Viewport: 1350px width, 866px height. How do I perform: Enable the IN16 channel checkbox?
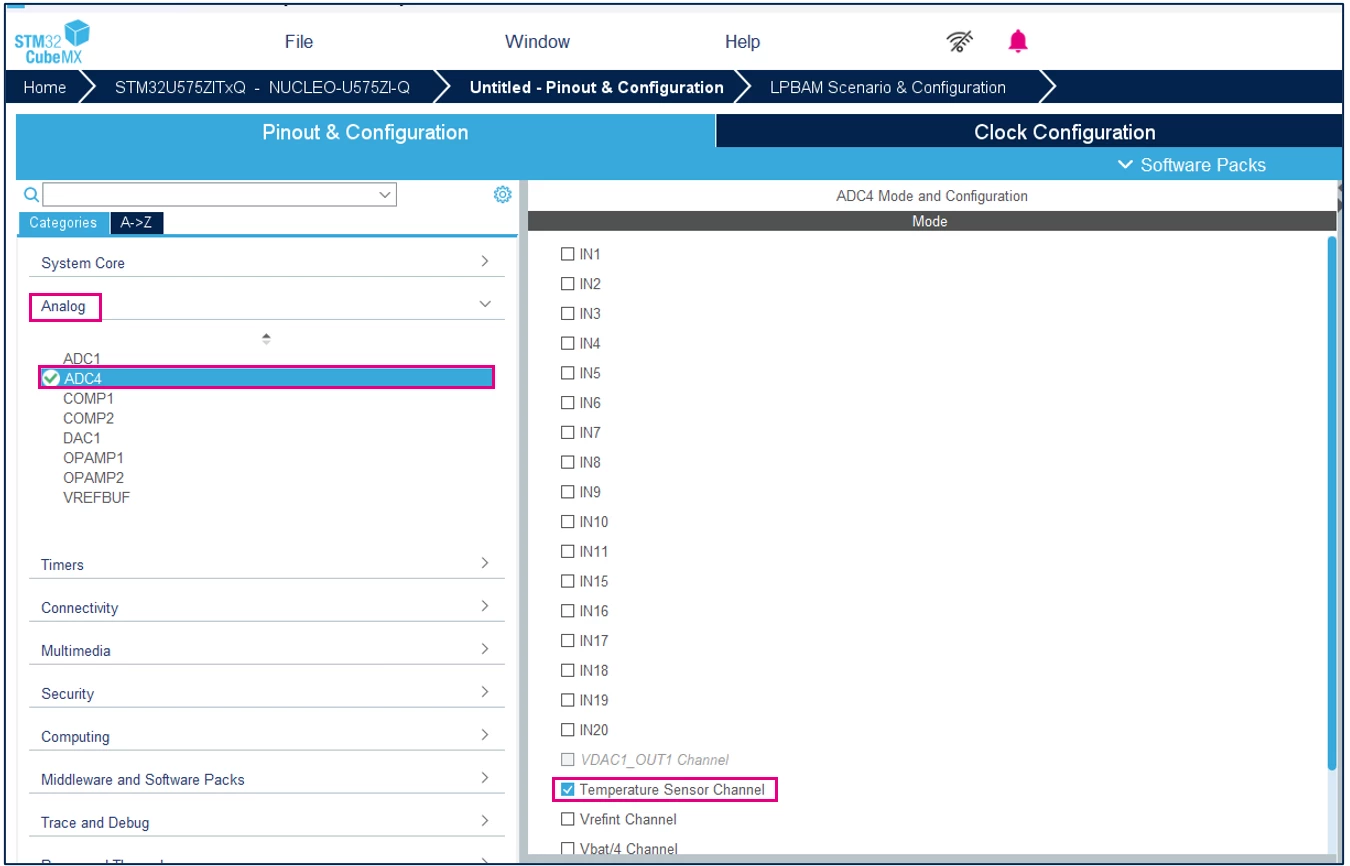coord(568,611)
